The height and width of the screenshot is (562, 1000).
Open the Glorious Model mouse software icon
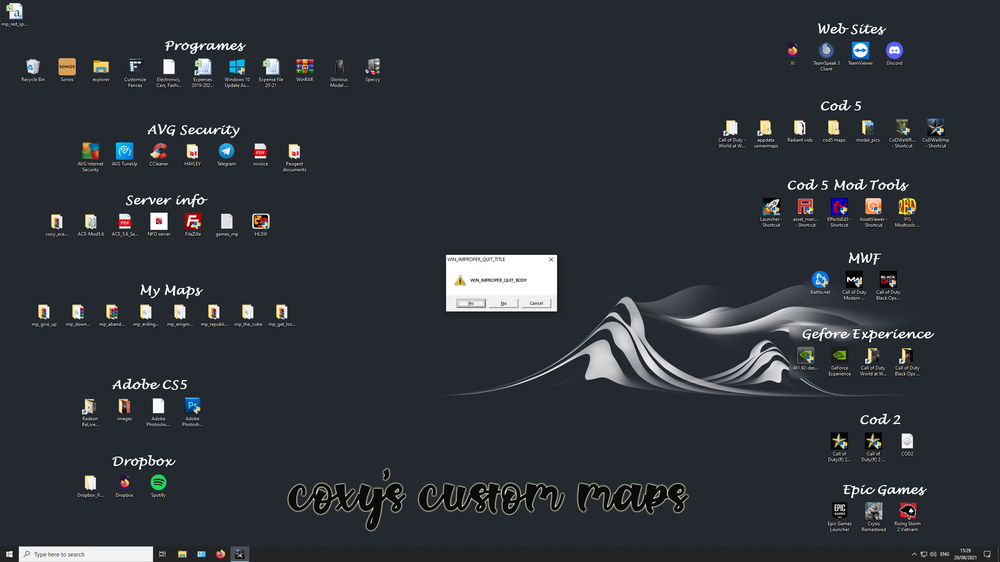(x=339, y=73)
